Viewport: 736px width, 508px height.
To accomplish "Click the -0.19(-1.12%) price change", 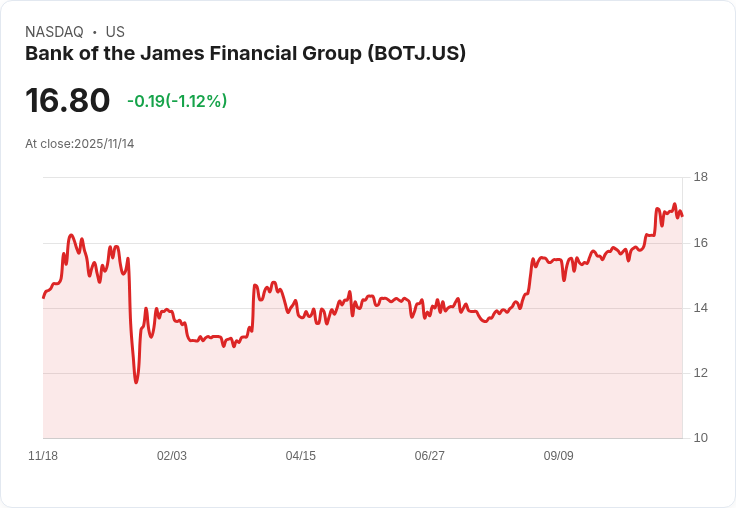I will click(x=177, y=101).
